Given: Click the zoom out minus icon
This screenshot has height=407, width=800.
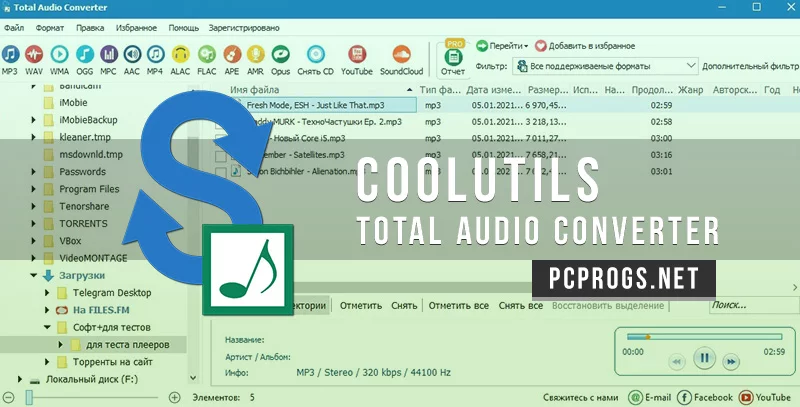Looking at the screenshot, I should click(x=9, y=397).
